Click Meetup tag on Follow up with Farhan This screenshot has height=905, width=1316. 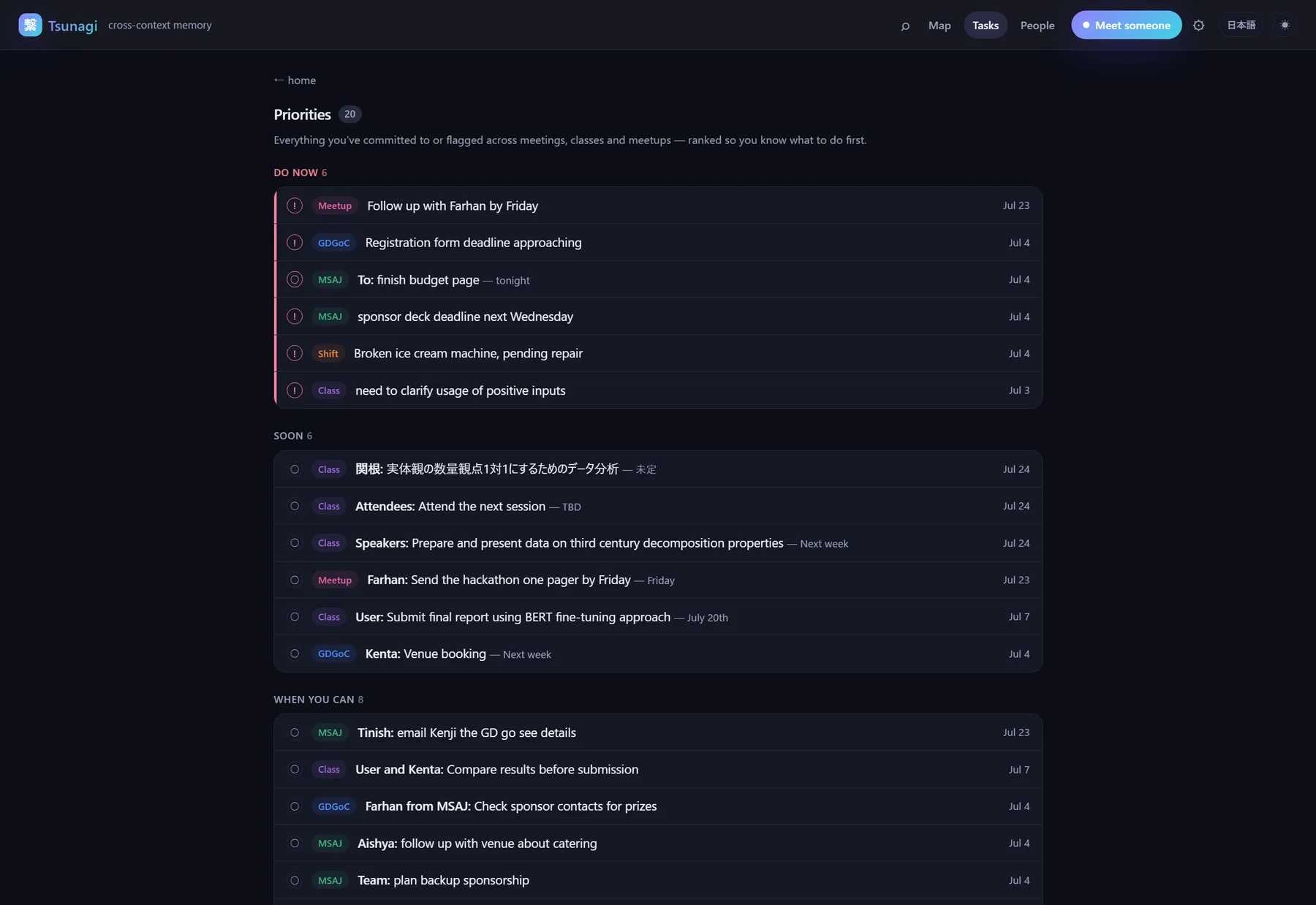click(335, 206)
